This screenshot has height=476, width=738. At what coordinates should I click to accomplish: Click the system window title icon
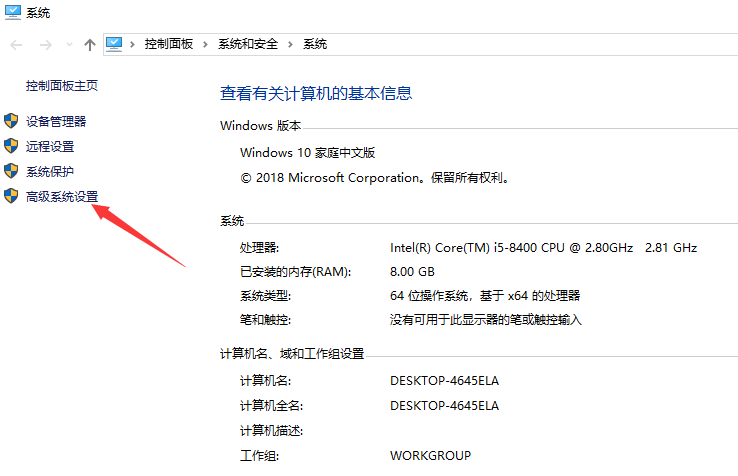click(x=13, y=12)
